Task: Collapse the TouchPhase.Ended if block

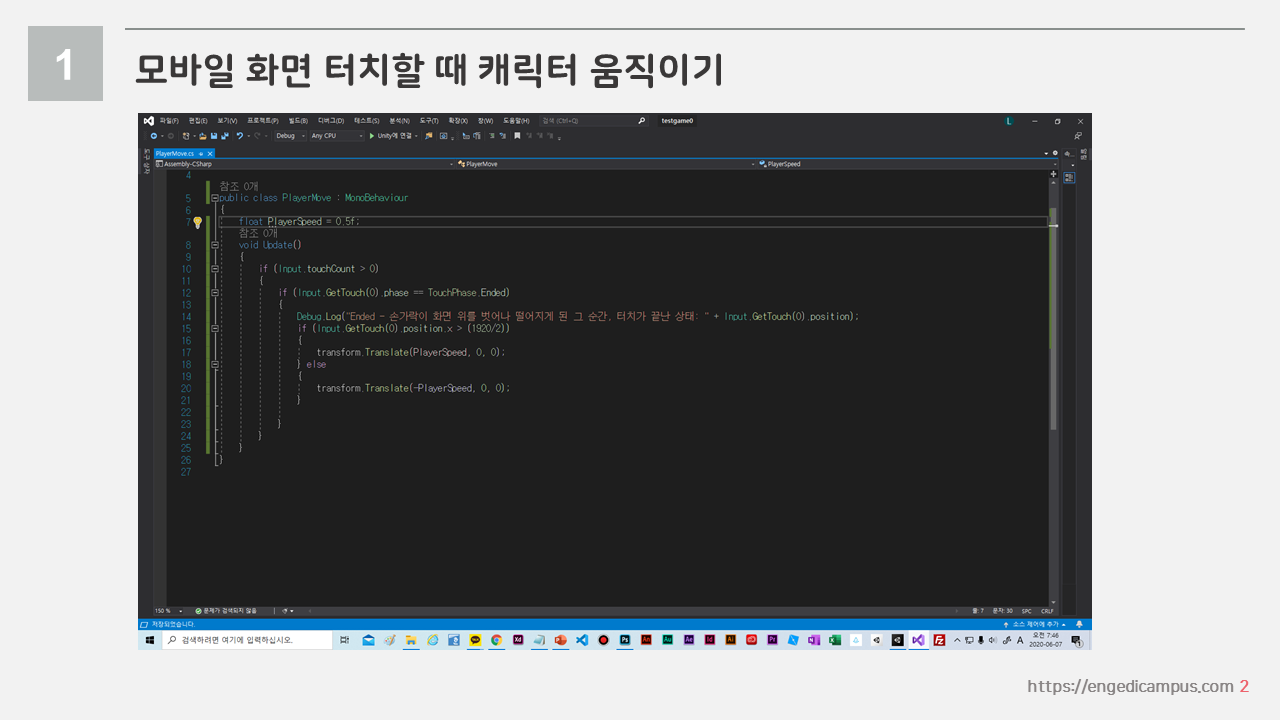Action: (215, 293)
